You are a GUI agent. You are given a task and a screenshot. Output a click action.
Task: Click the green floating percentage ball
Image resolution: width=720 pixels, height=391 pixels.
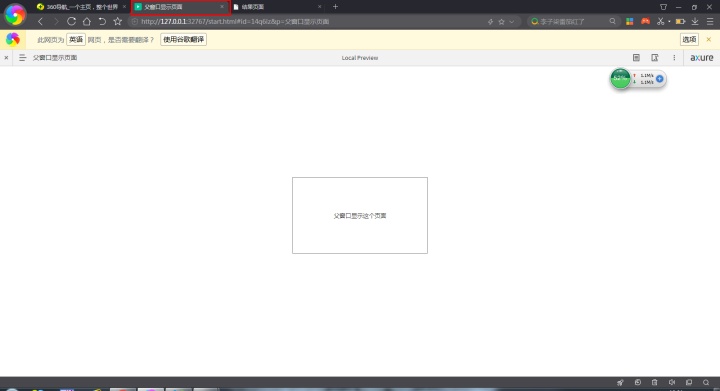pos(620,78)
